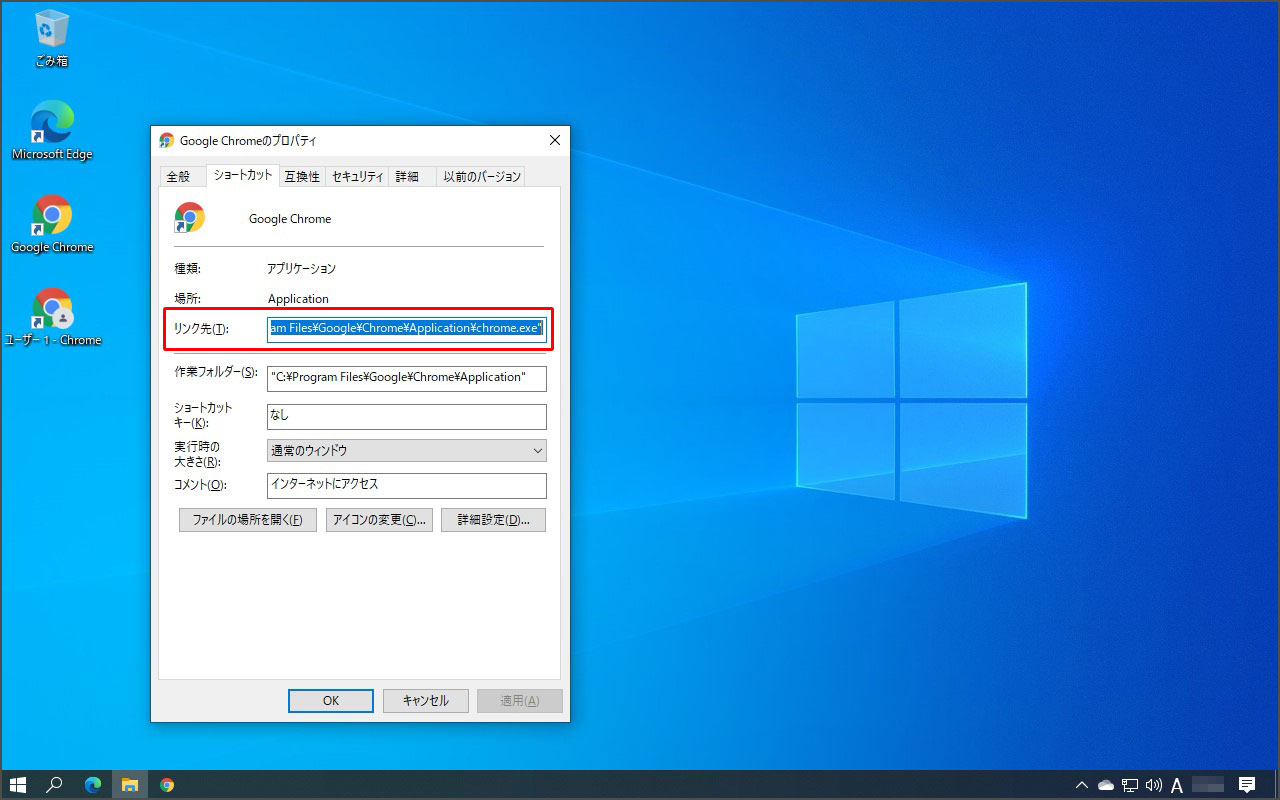
Task: Open File Explorer from the taskbar
Action: coord(129,785)
